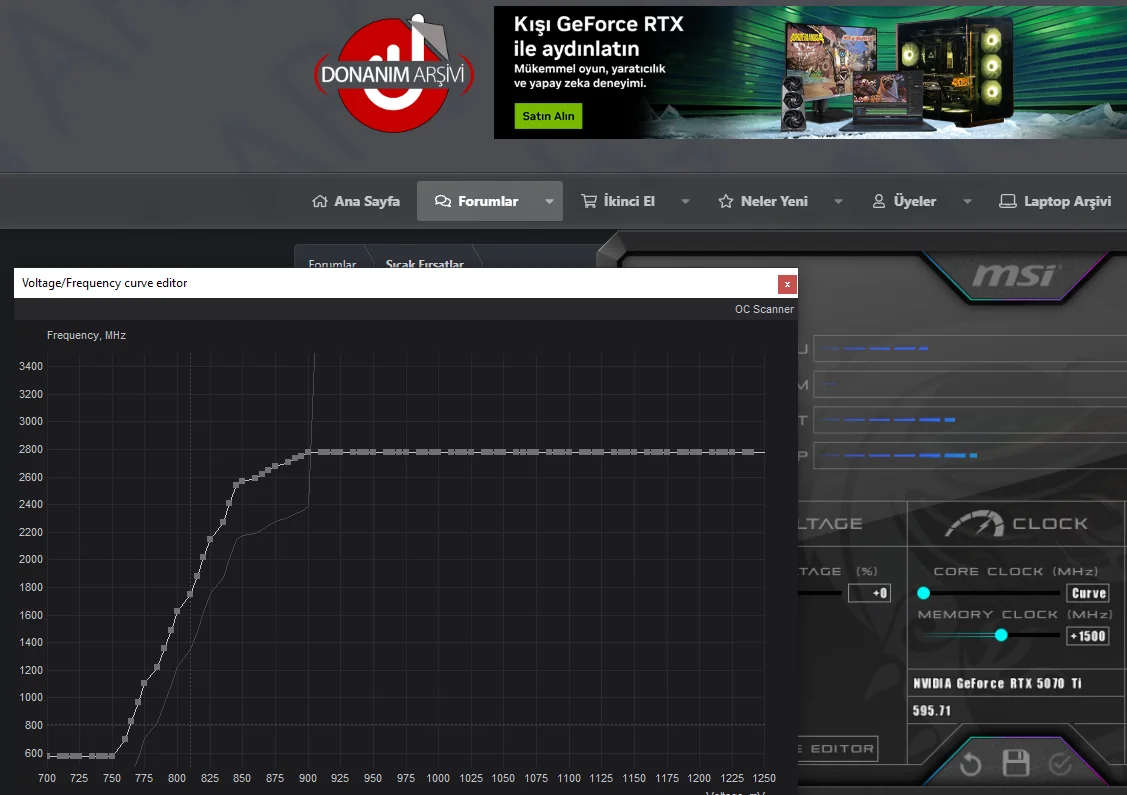Click the Forumlar speech bubbles icon

[x=443, y=201]
